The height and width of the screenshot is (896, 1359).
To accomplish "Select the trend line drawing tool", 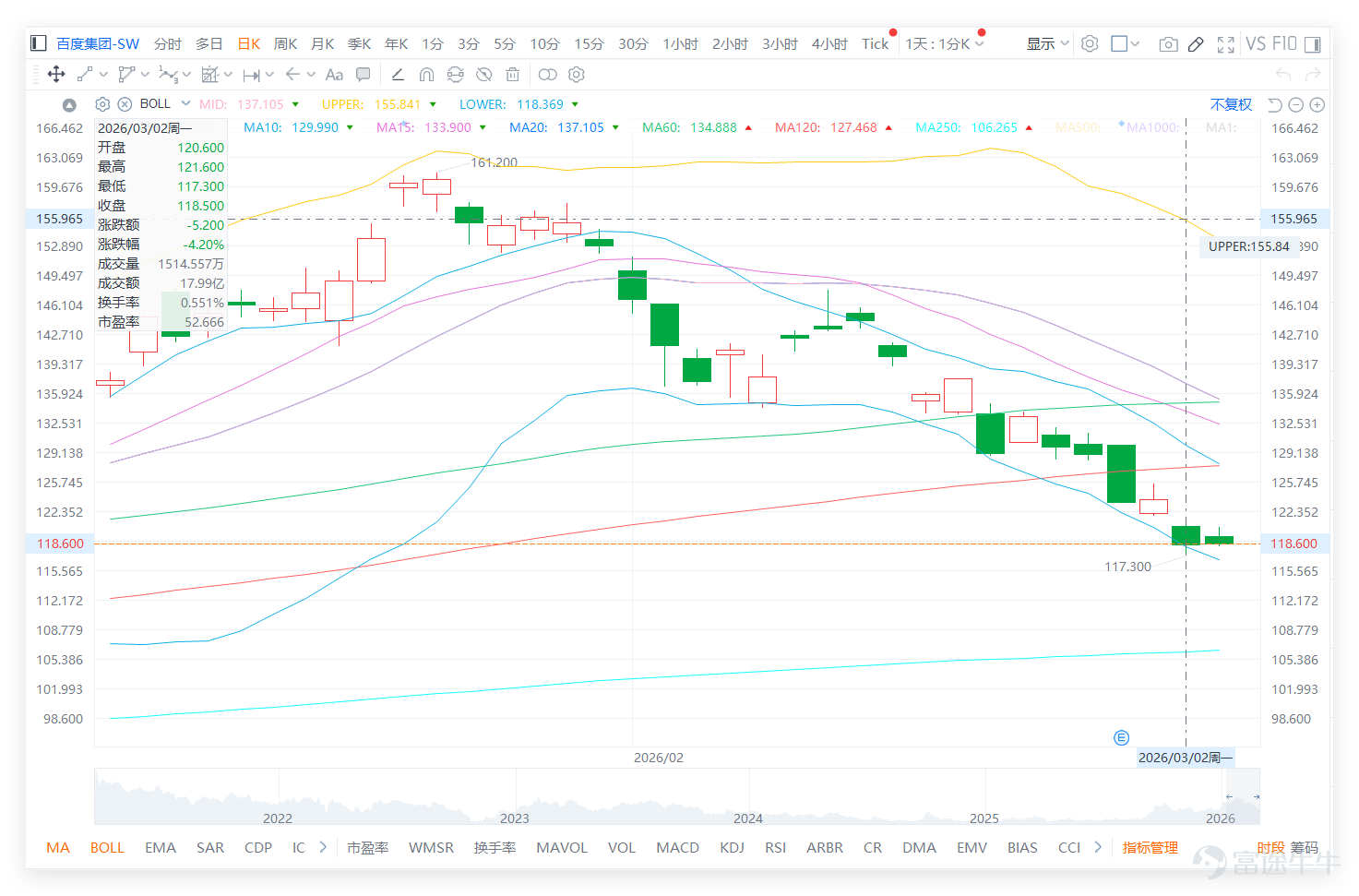I will point(85,75).
